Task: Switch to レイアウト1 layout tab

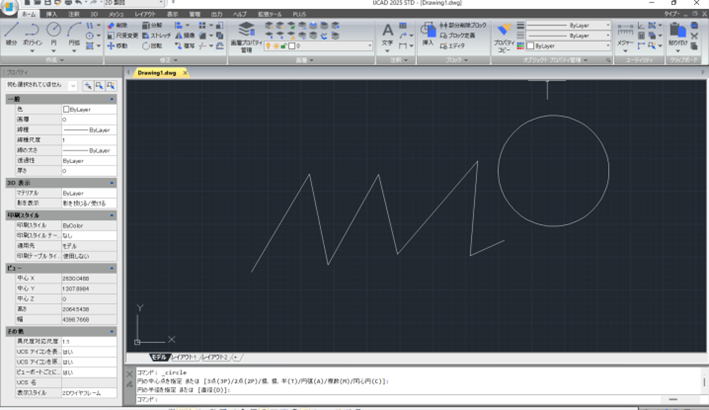Action: [x=184, y=357]
